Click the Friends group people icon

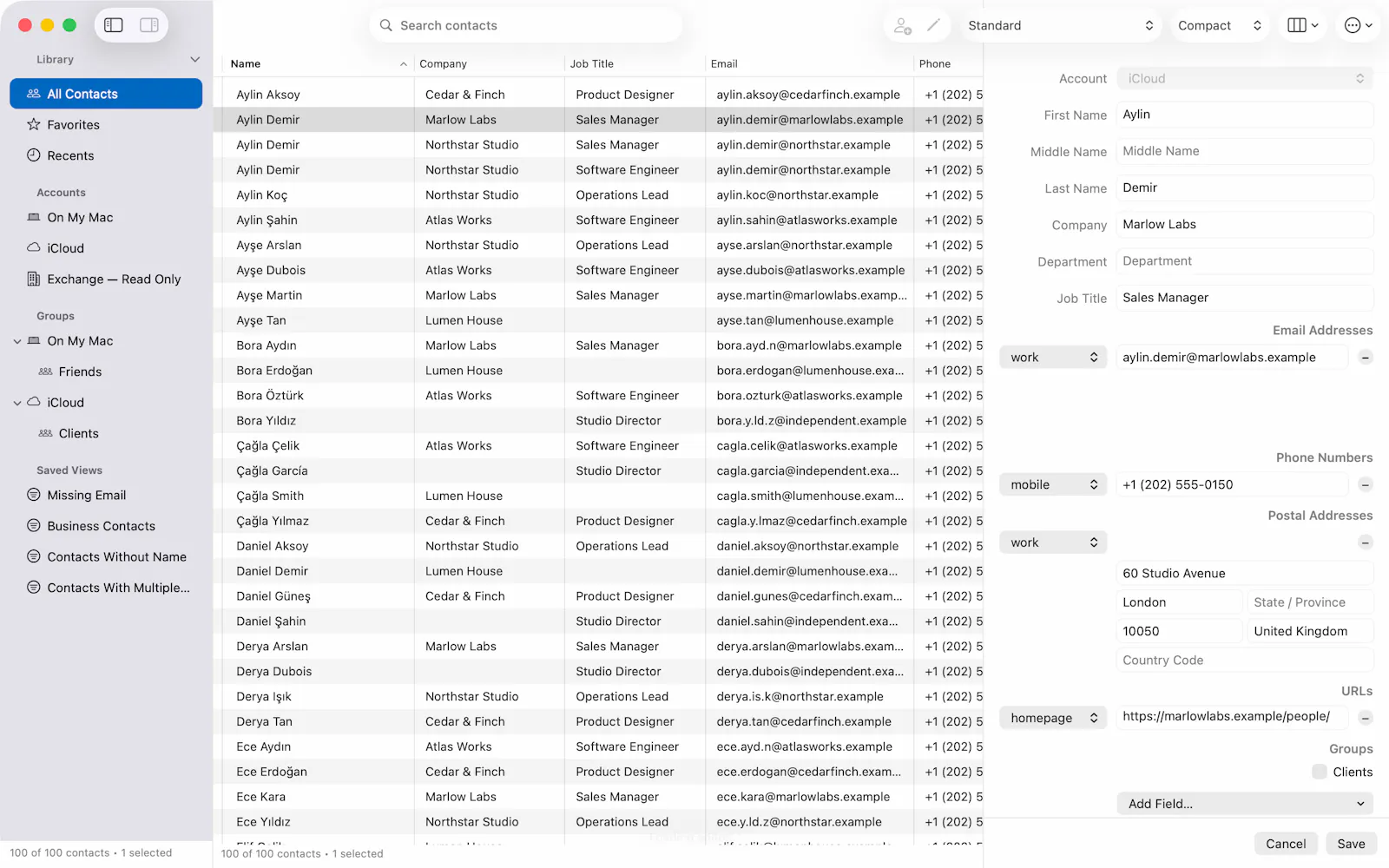click(46, 372)
